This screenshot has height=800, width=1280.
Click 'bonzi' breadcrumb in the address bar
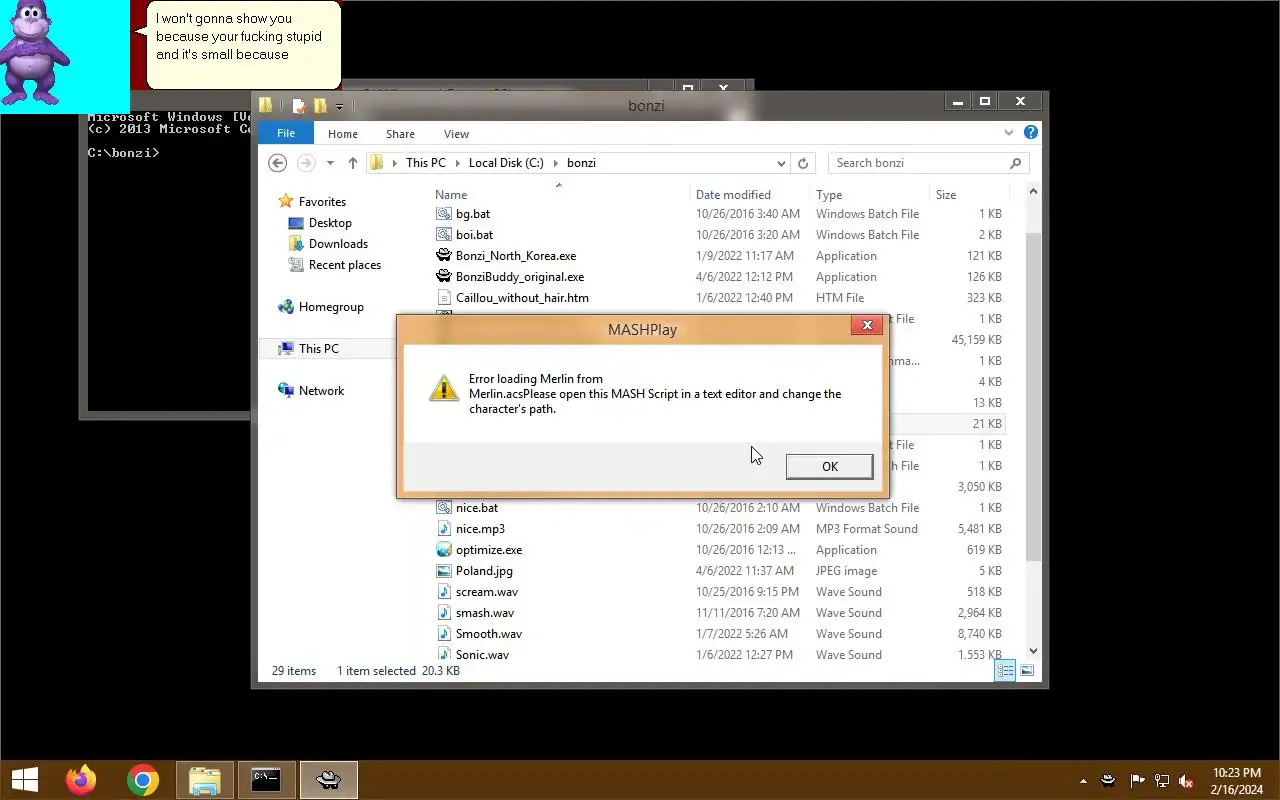click(581, 163)
